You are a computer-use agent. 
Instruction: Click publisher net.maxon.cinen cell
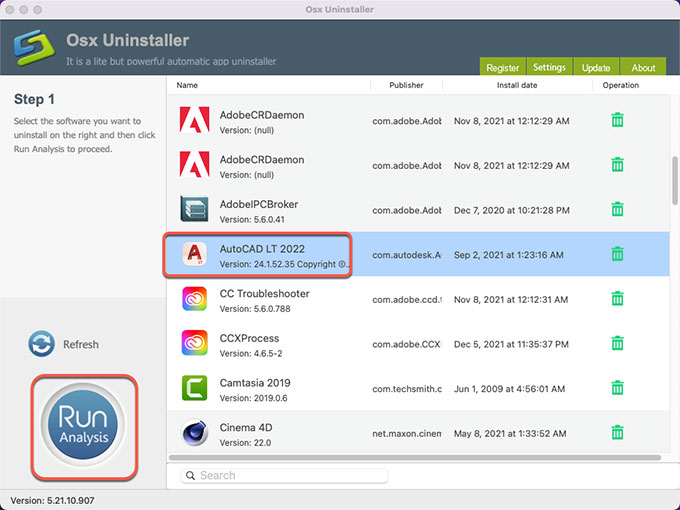tap(406, 434)
